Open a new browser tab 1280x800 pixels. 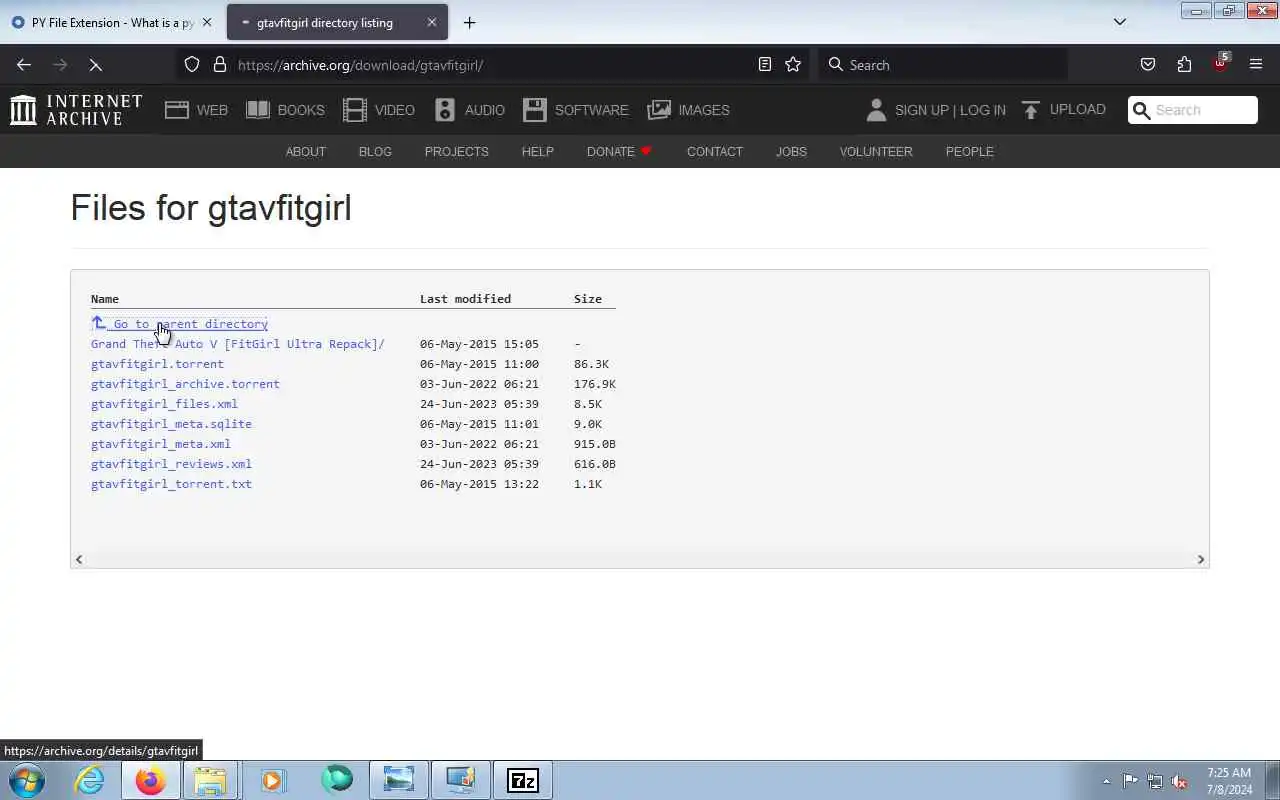(x=469, y=22)
